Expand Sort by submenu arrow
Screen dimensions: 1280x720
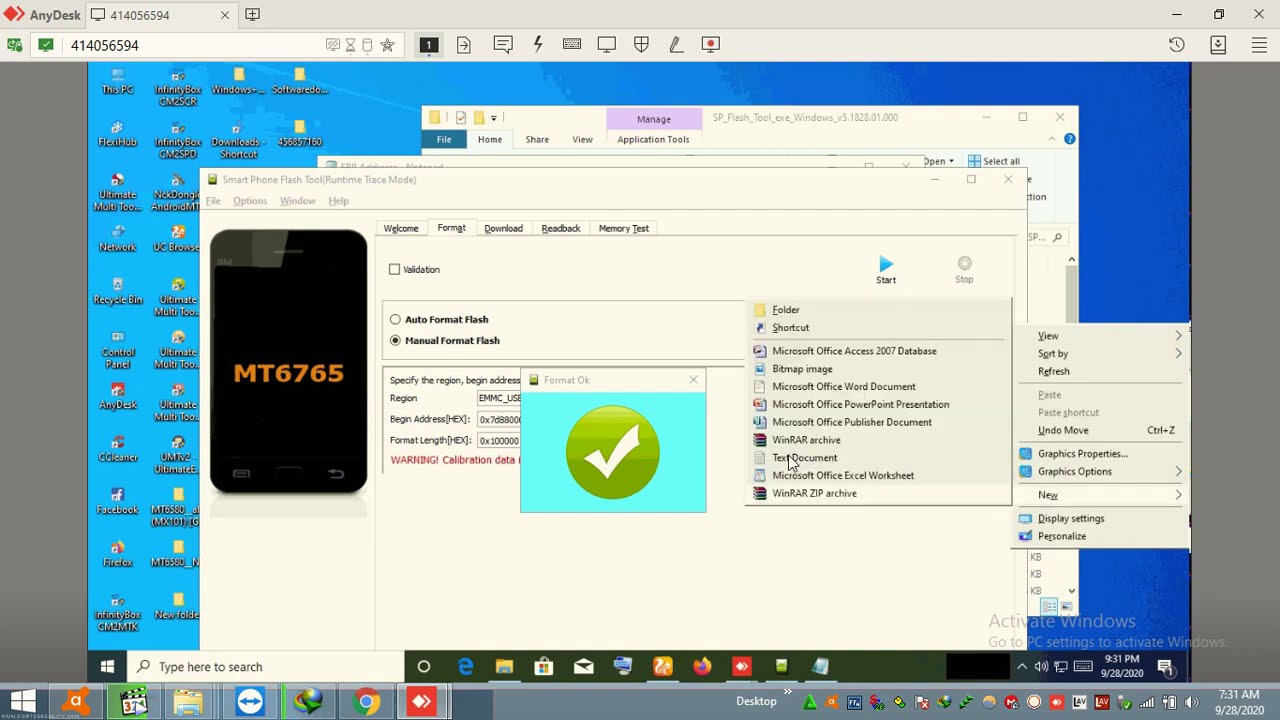(1178, 354)
